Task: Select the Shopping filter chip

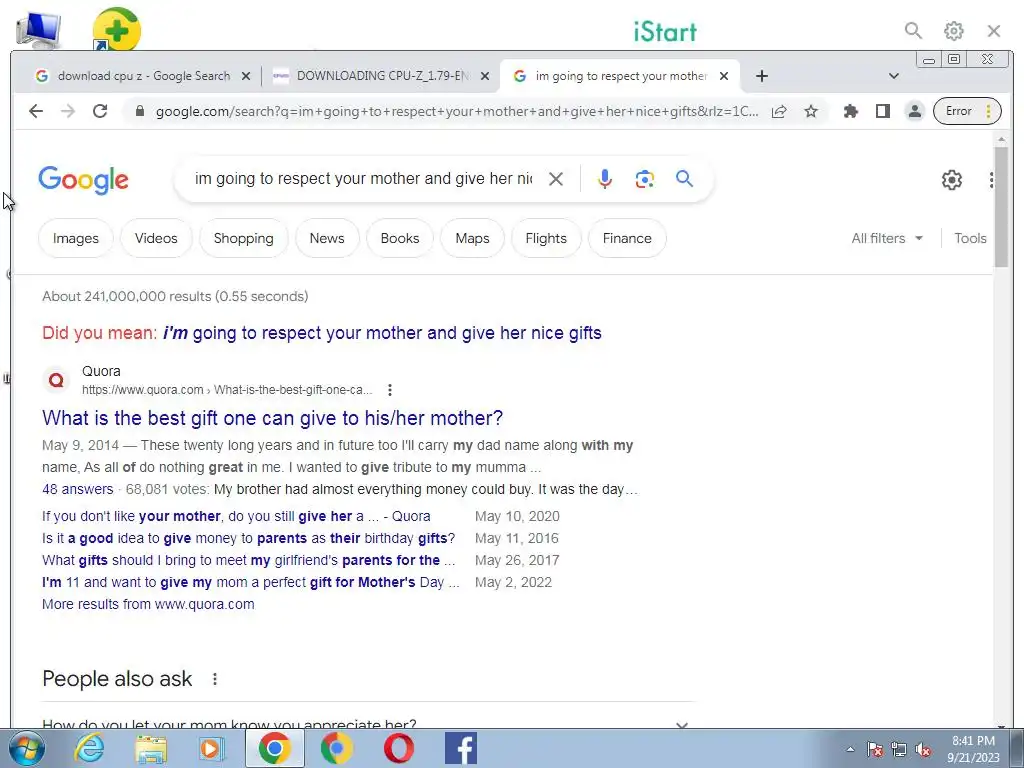Action: [244, 238]
